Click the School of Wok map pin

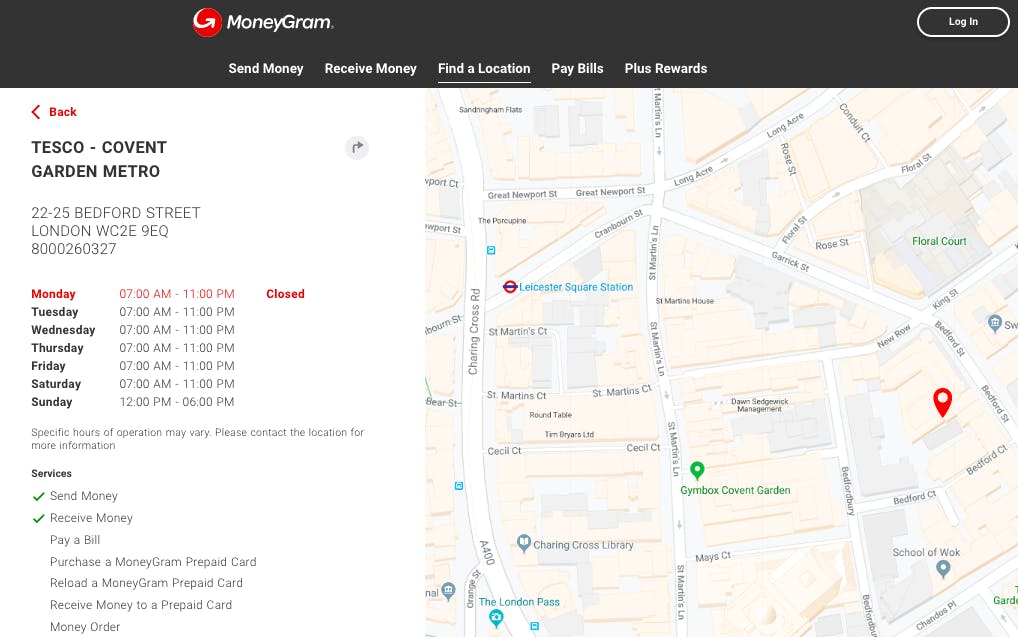942,568
